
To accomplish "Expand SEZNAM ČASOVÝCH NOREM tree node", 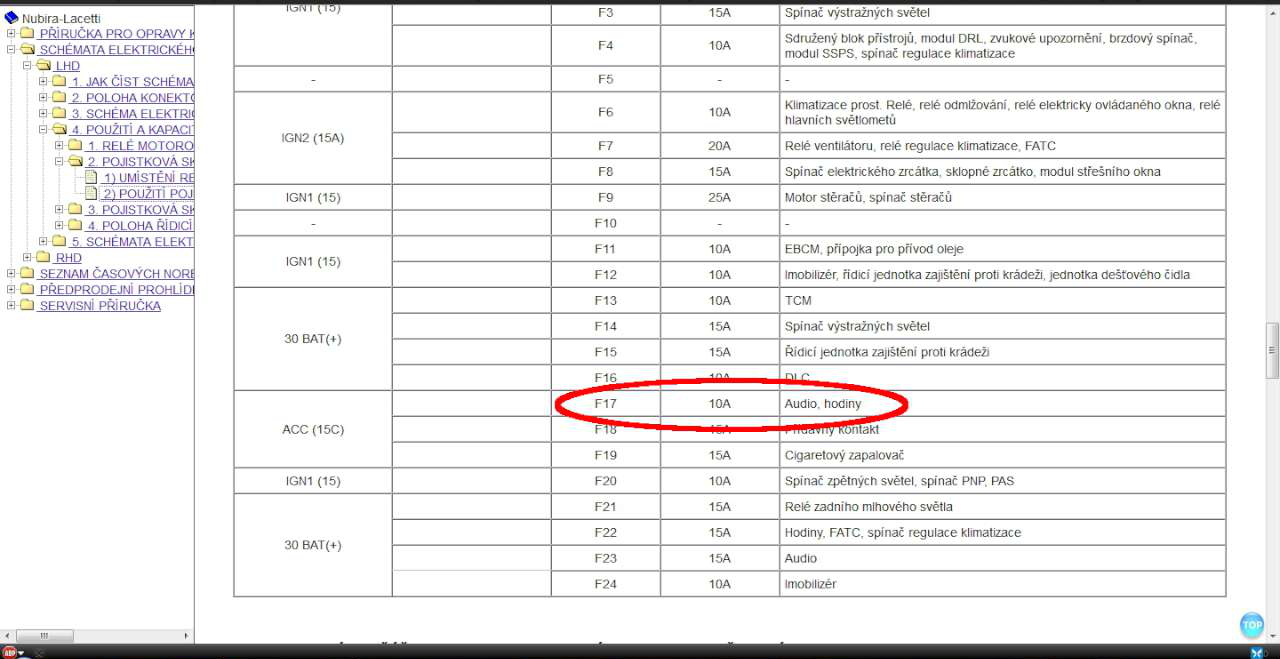I will 11,274.
